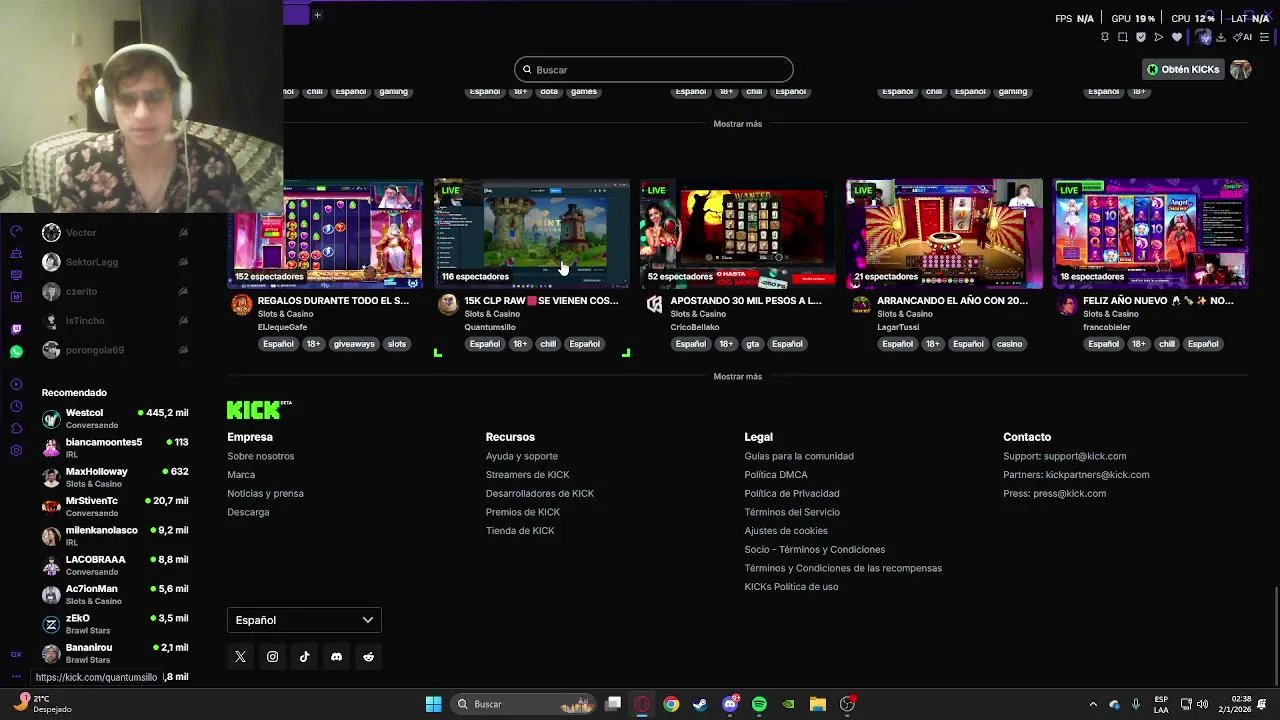Open the AI assistant toolbar icon
1280x720 pixels.
click(1243, 37)
